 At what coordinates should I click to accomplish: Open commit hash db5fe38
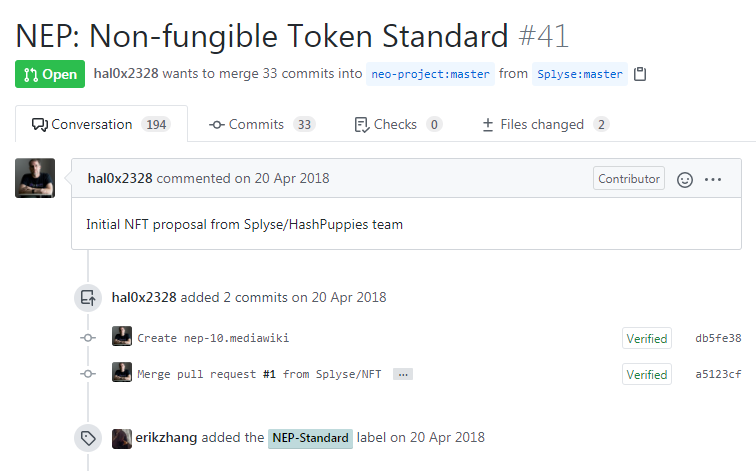(718, 338)
